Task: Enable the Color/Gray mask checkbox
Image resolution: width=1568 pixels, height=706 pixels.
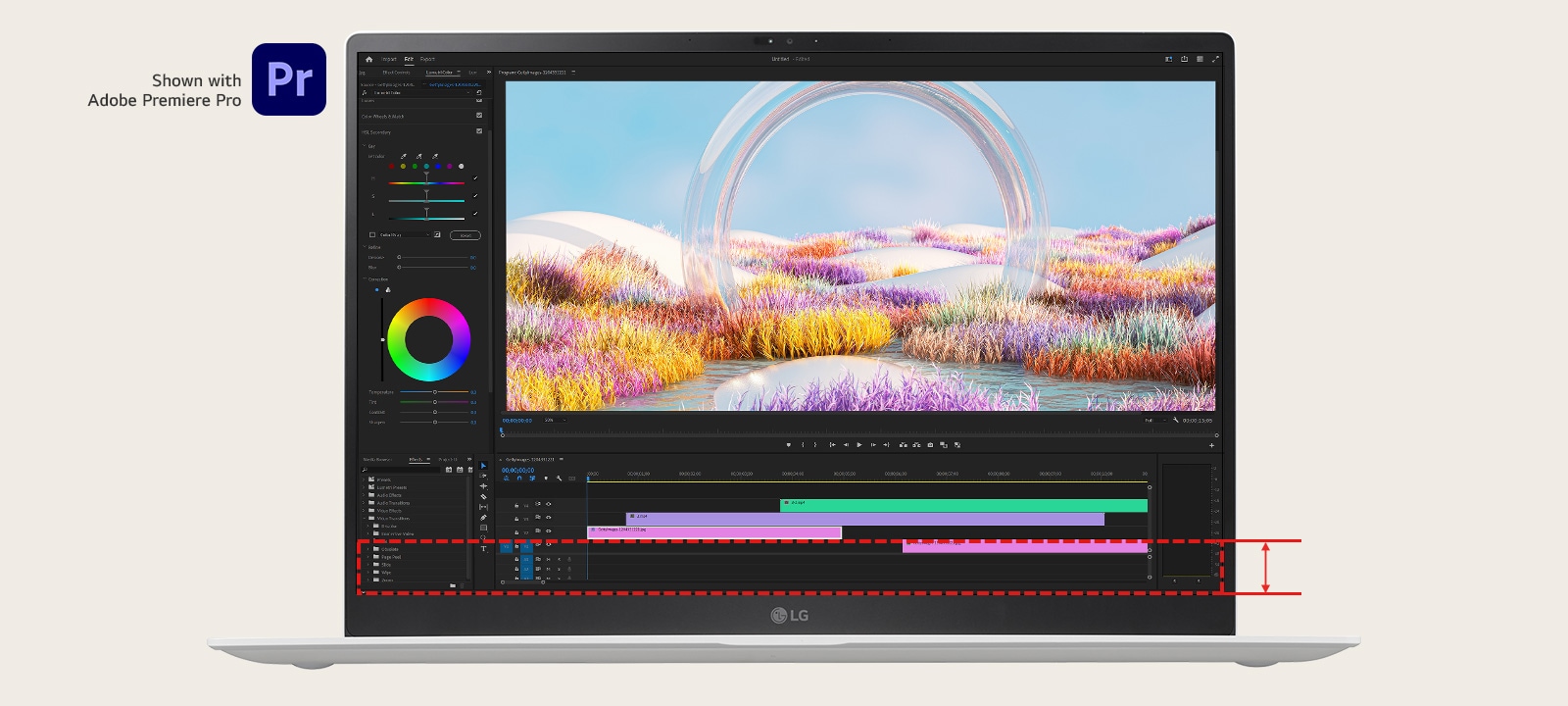Action: point(372,234)
